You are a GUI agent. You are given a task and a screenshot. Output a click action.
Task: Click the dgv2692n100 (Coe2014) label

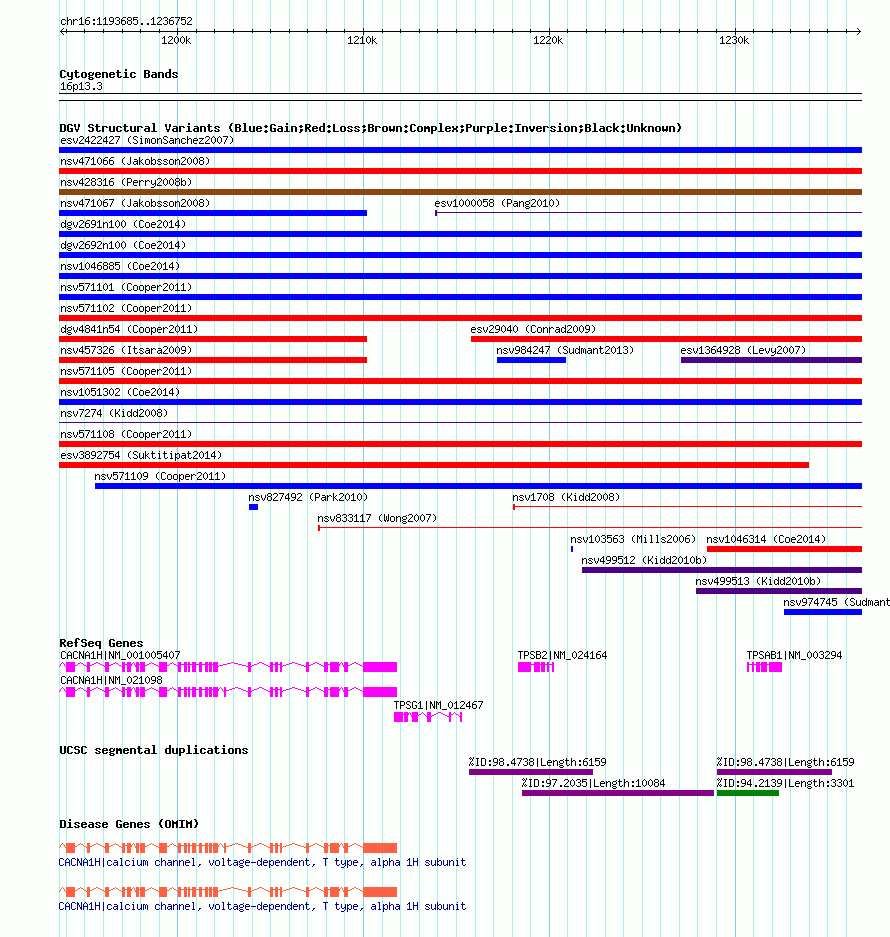click(x=123, y=245)
